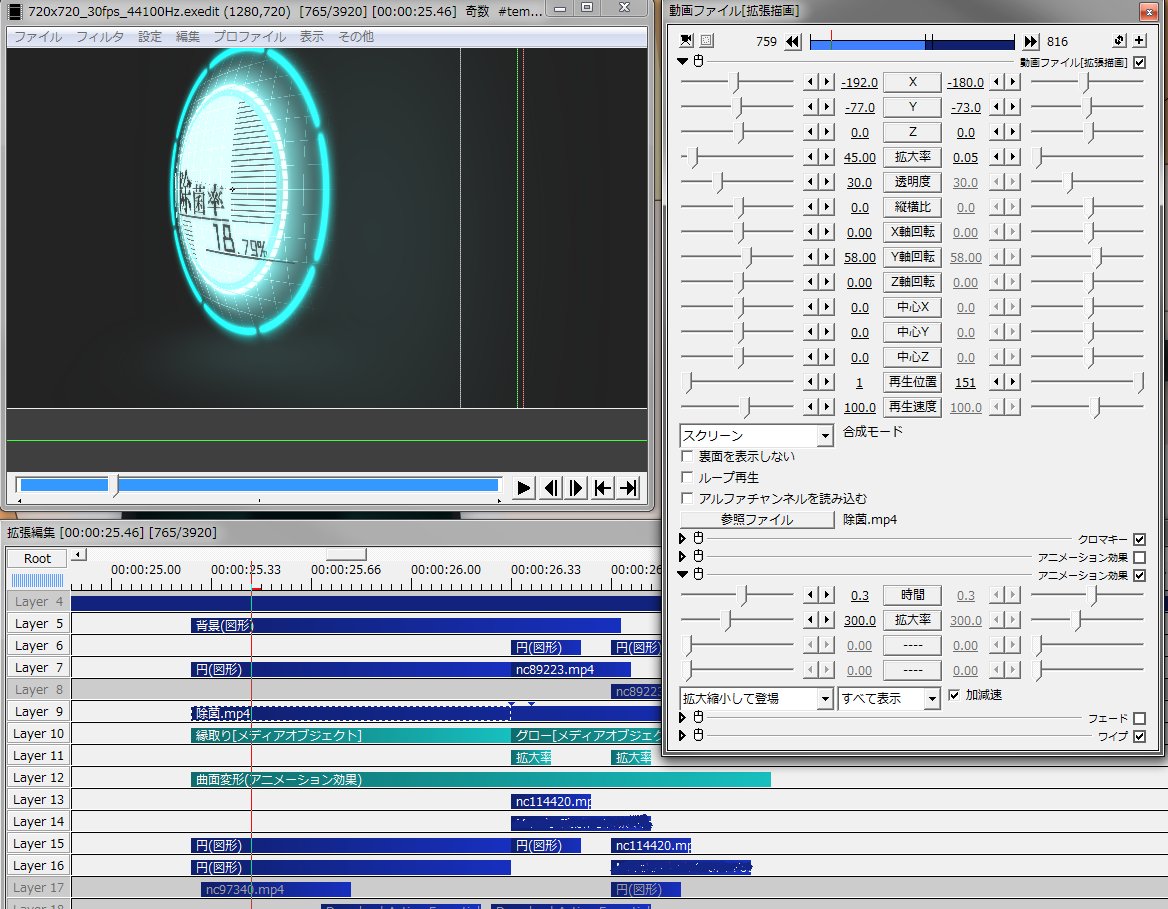Screen dimensions: 1168x909
Task: Disable the クロマキー effect checkbox
Action: [x=1139, y=539]
